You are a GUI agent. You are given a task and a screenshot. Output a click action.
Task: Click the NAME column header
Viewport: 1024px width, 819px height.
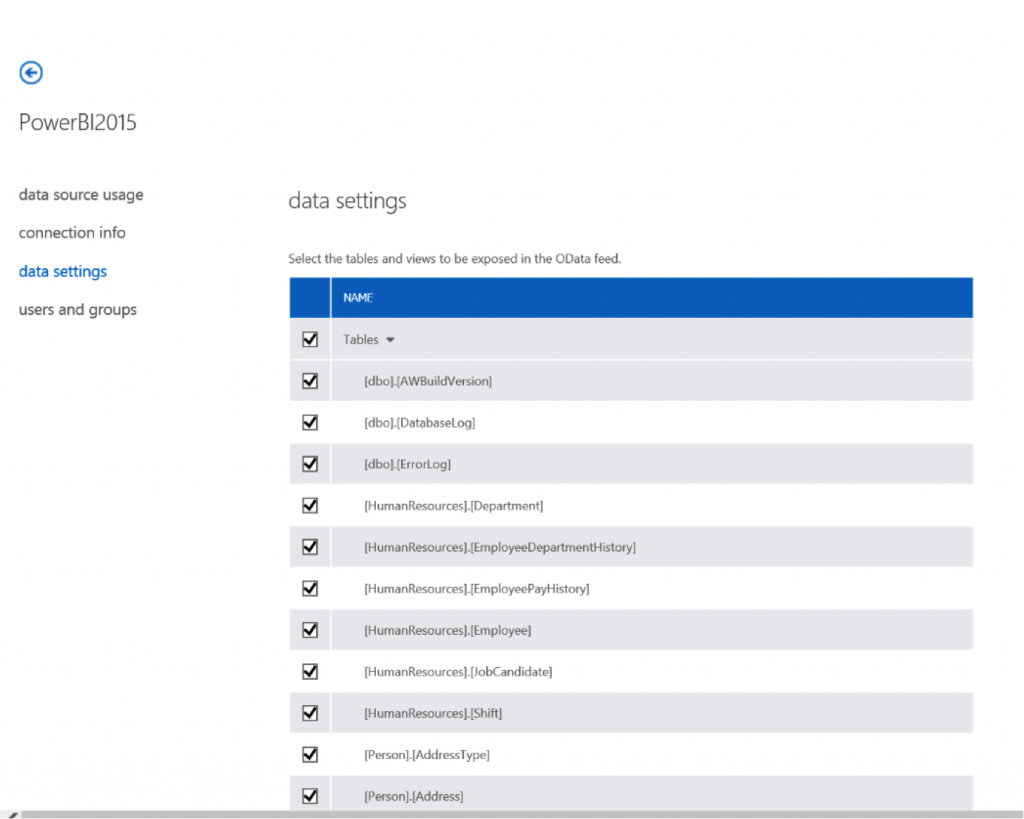coord(359,298)
